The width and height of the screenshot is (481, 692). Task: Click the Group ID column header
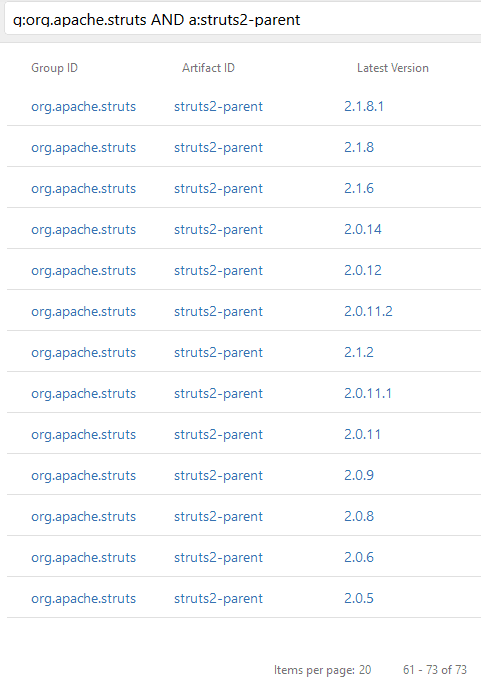coord(54,68)
